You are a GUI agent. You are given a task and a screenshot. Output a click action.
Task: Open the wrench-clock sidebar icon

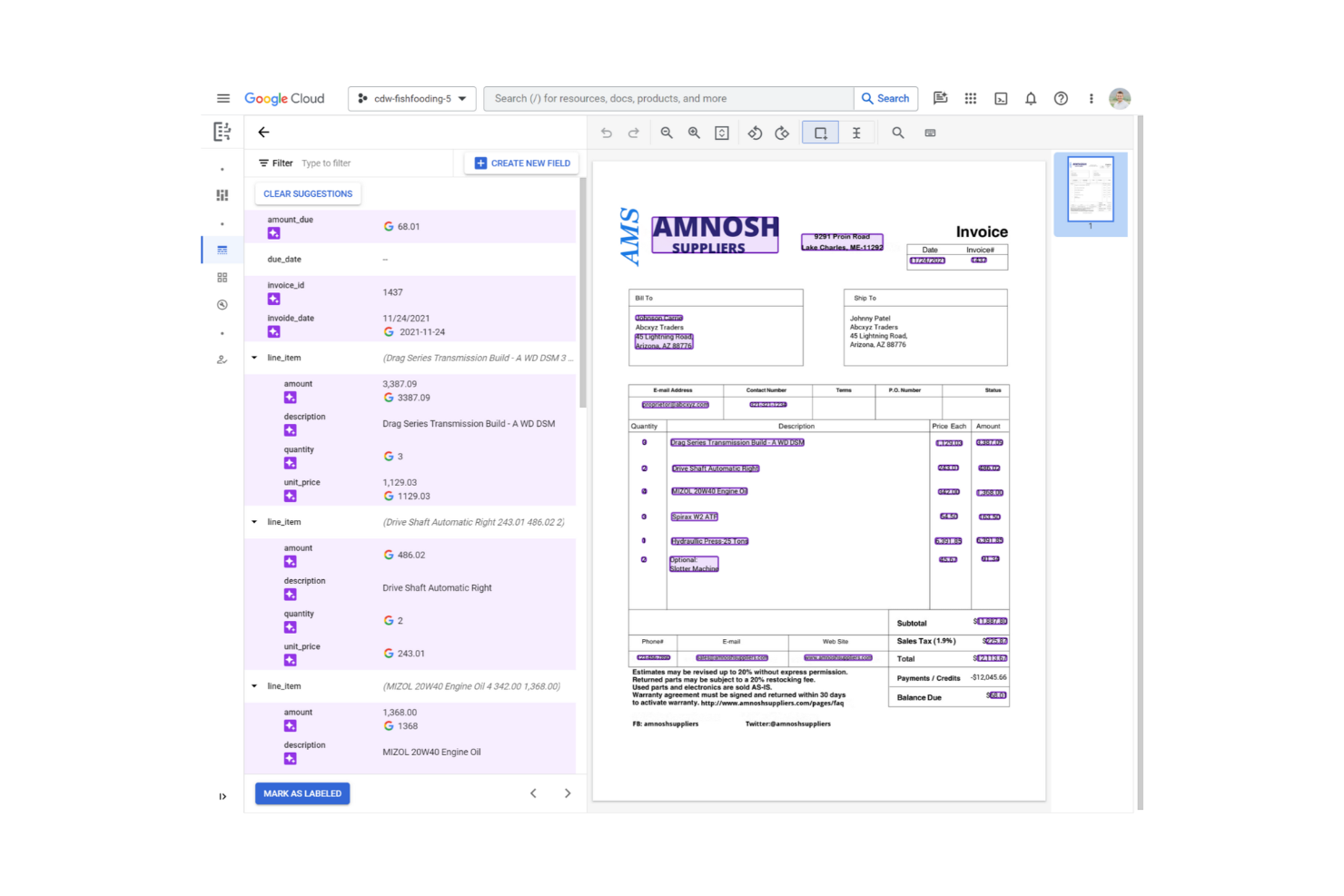(222, 305)
